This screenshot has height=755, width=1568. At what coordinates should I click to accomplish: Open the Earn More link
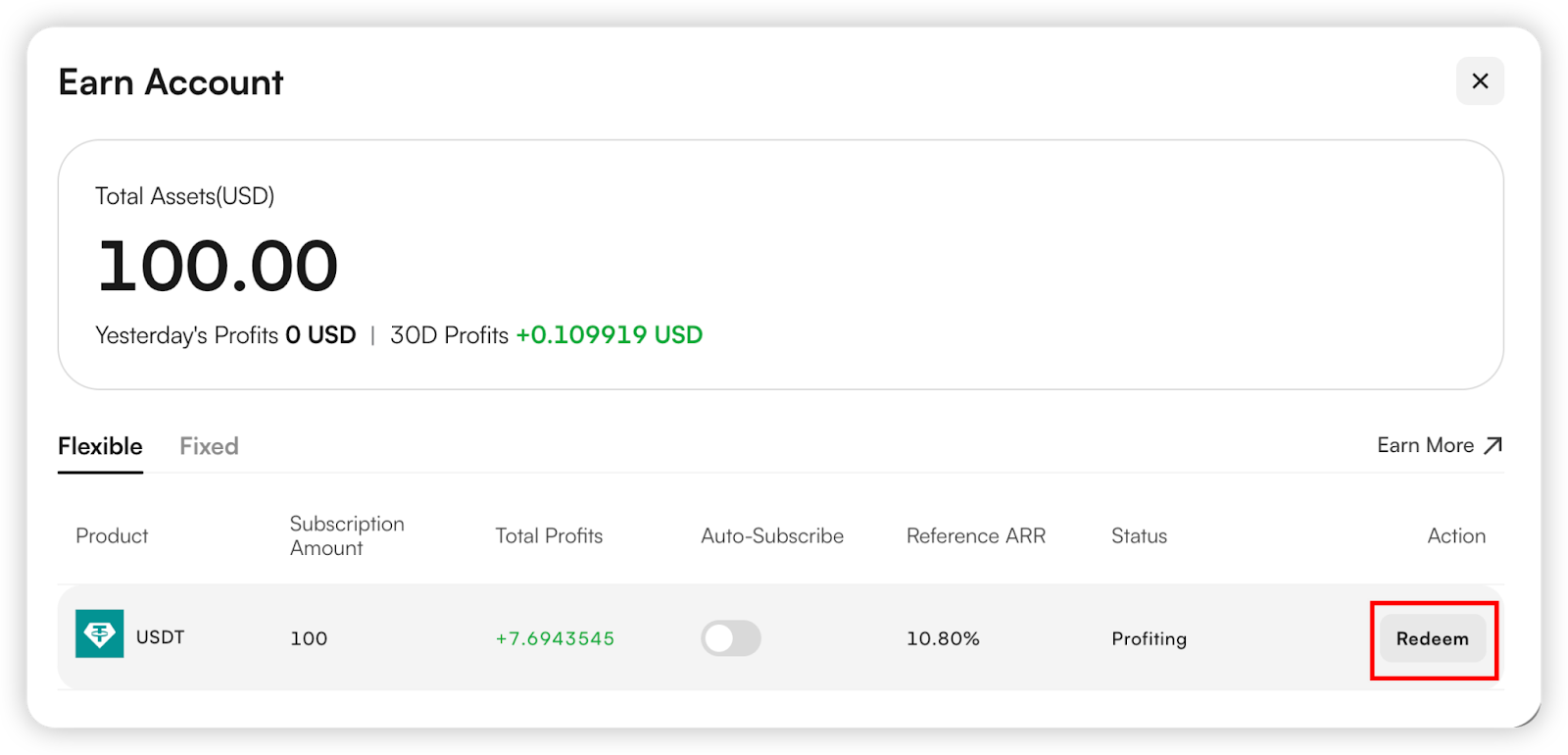[1440, 446]
